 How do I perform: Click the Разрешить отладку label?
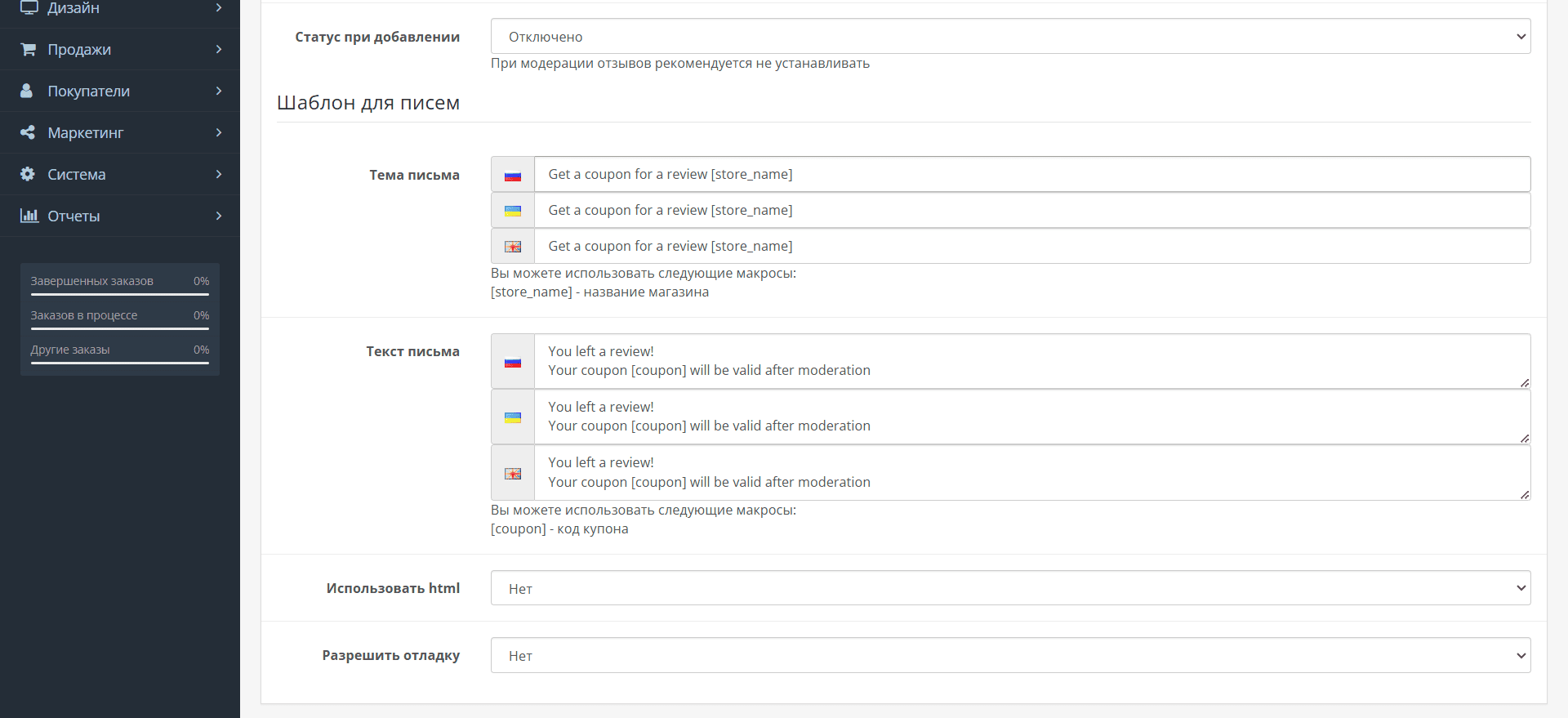(x=390, y=655)
